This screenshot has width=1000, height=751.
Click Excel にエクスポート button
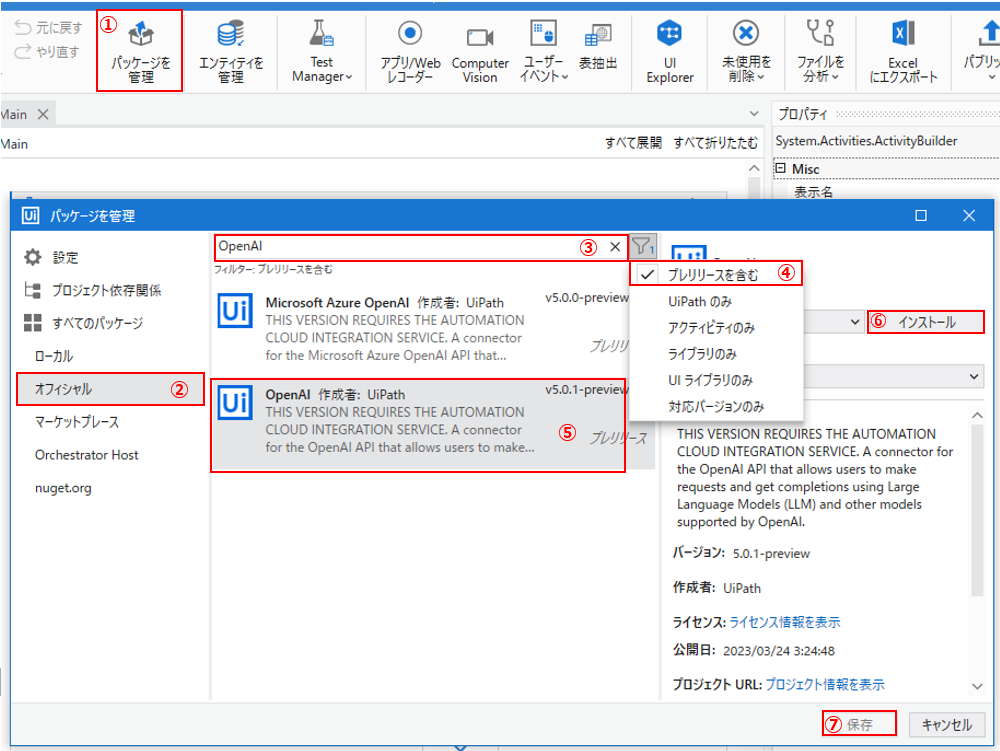(x=903, y=51)
